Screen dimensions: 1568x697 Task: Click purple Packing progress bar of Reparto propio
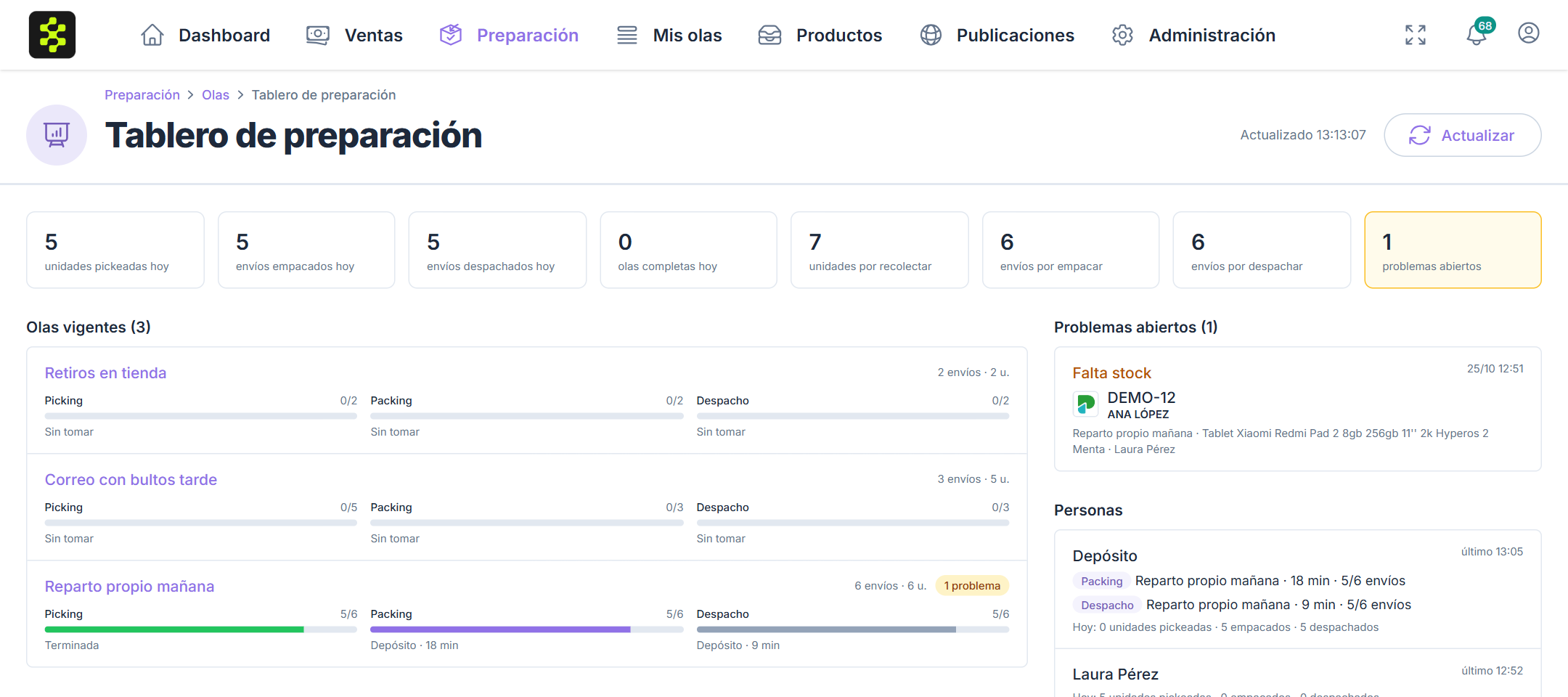point(527,629)
